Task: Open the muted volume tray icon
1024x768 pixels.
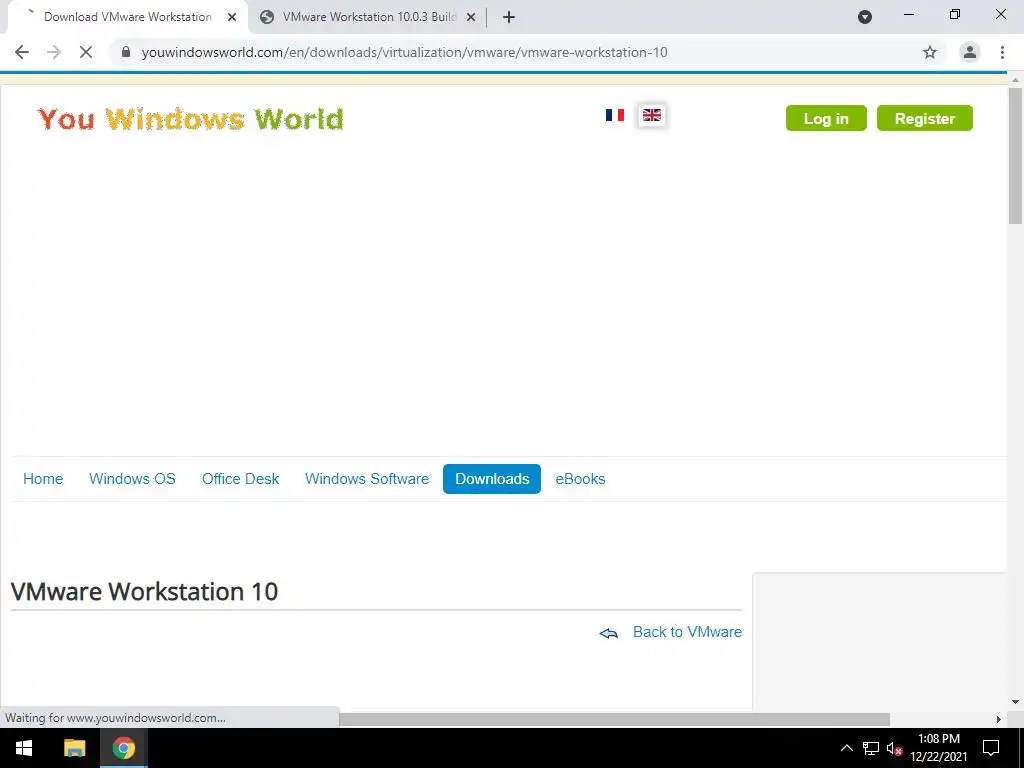Action: (894, 748)
